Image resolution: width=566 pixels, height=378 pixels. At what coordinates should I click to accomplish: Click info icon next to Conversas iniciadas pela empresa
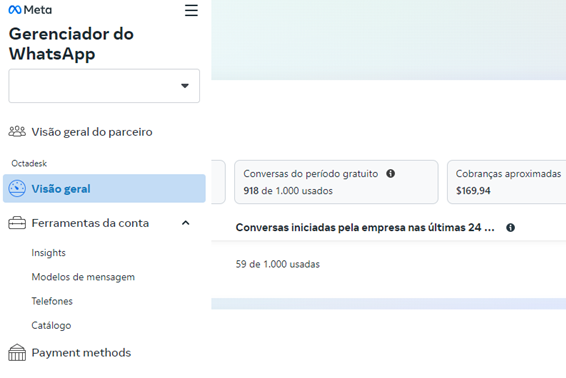510,228
